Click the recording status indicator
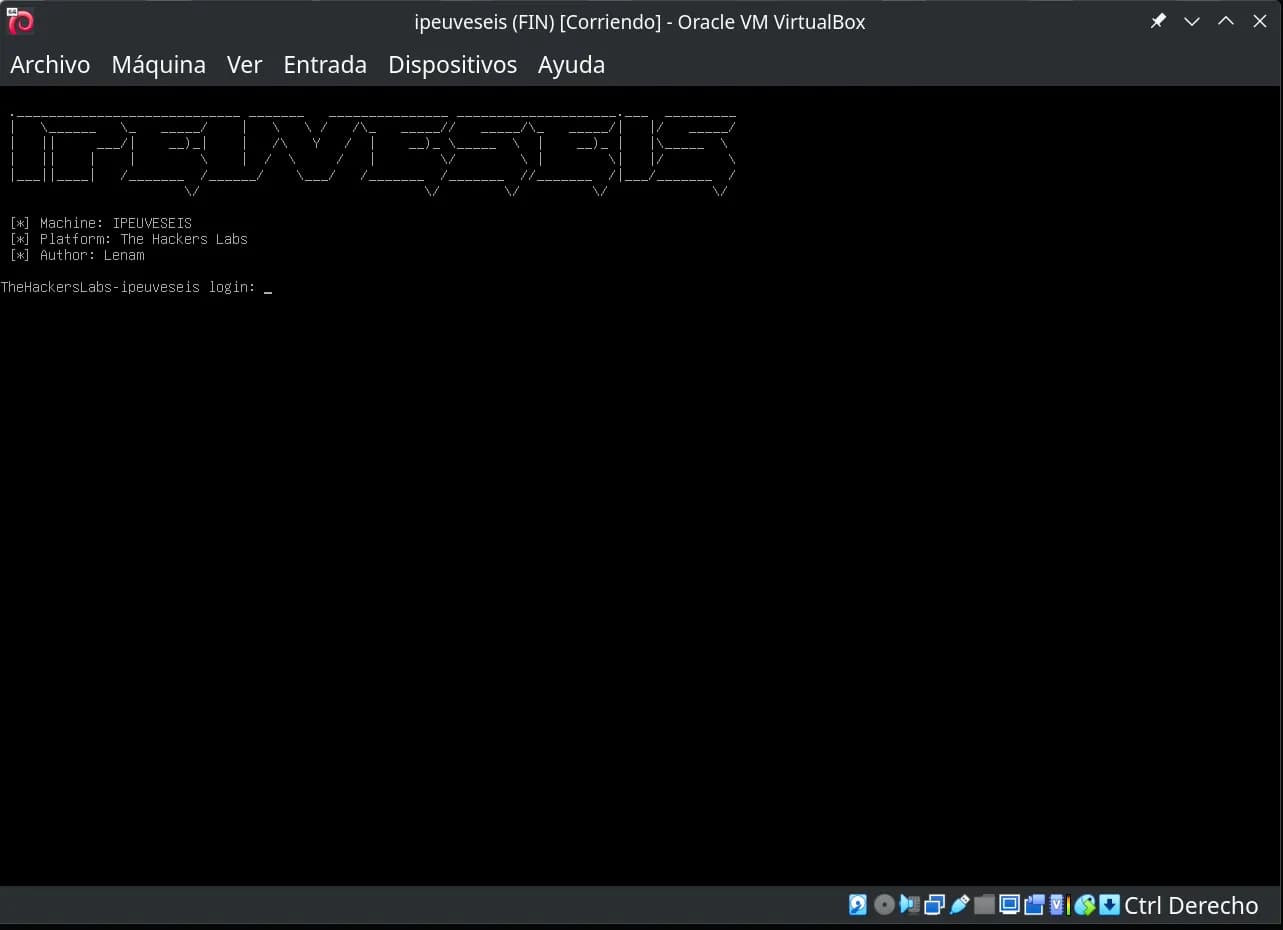This screenshot has width=1283, height=930. [x=1034, y=905]
